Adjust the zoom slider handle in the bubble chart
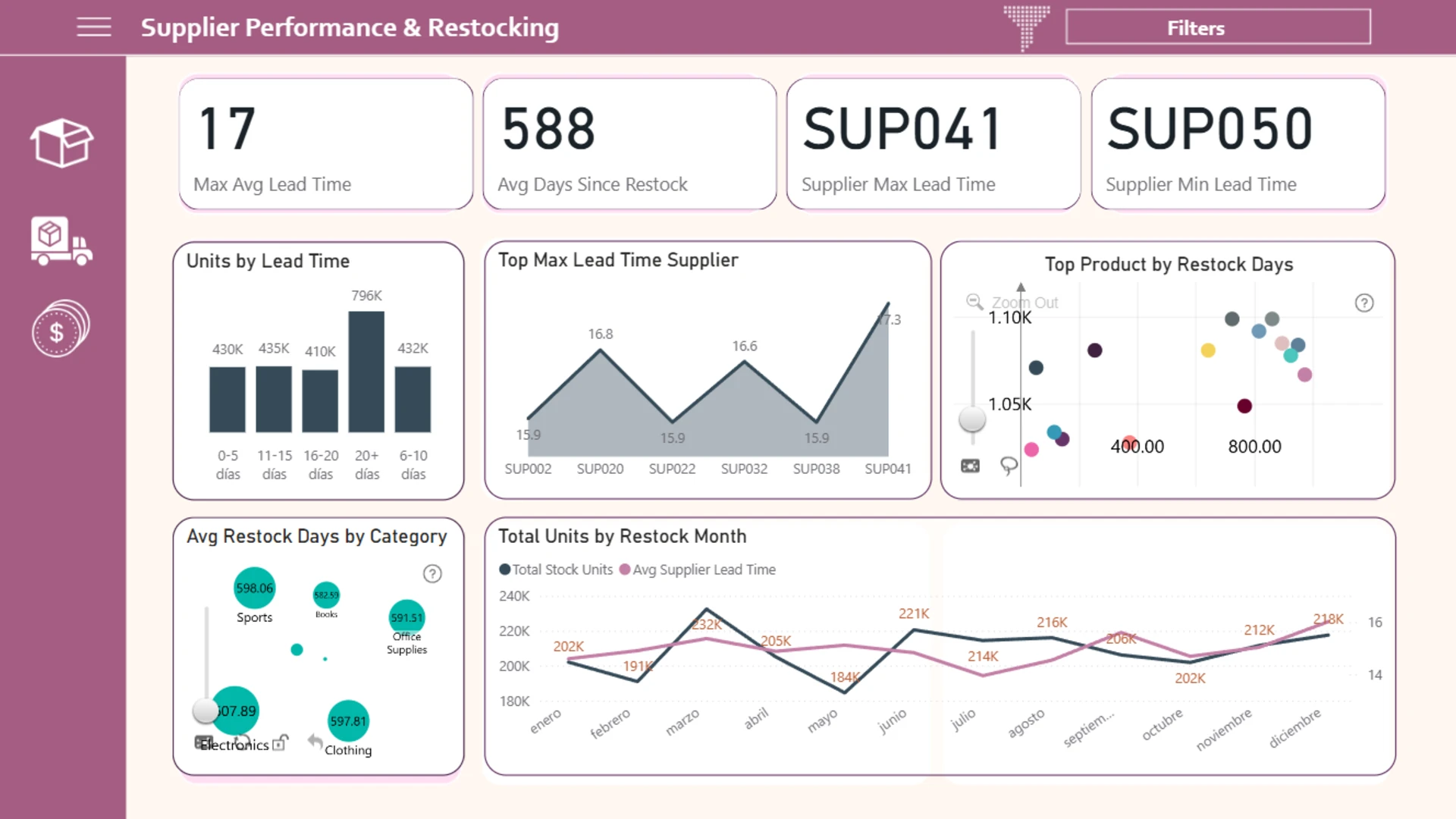The image size is (1456, 819). tap(206, 711)
